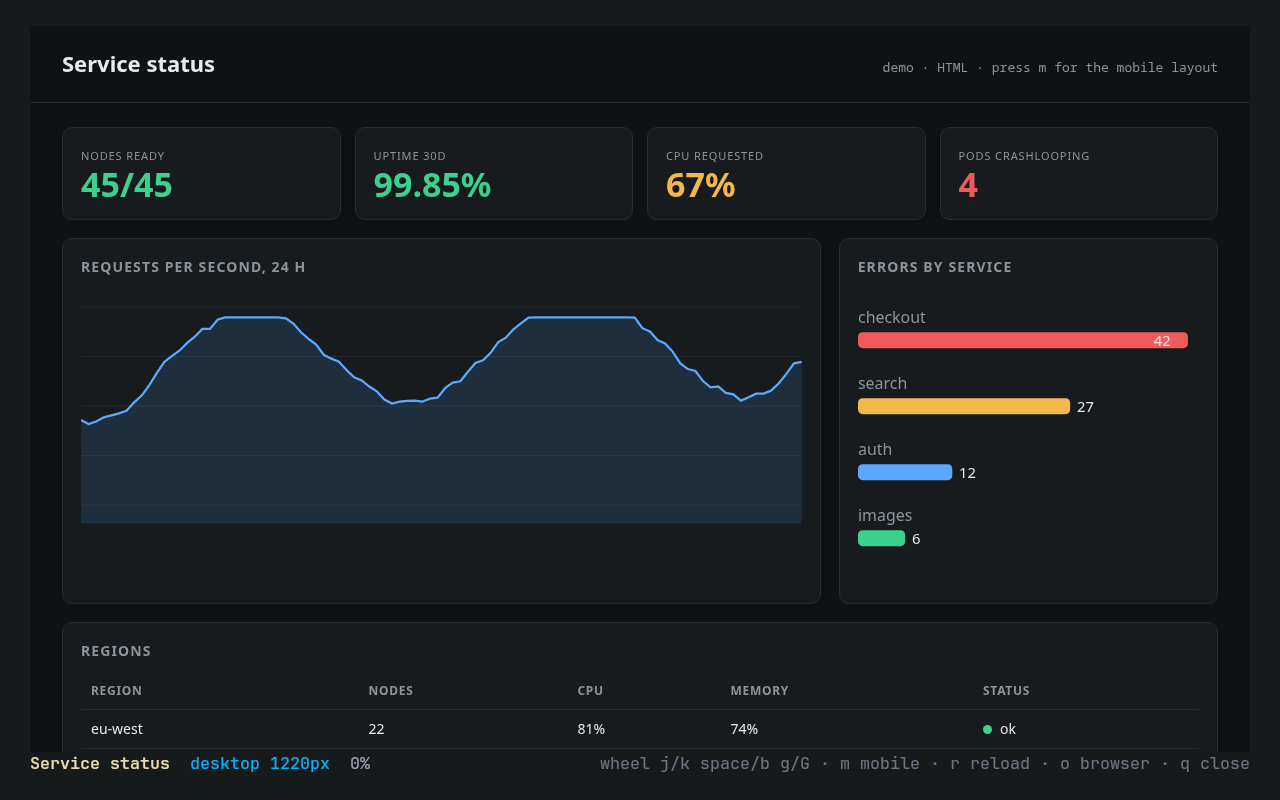Click the "q close" shortcut hint
This screenshot has width=1280, height=800.
[1215, 763]
